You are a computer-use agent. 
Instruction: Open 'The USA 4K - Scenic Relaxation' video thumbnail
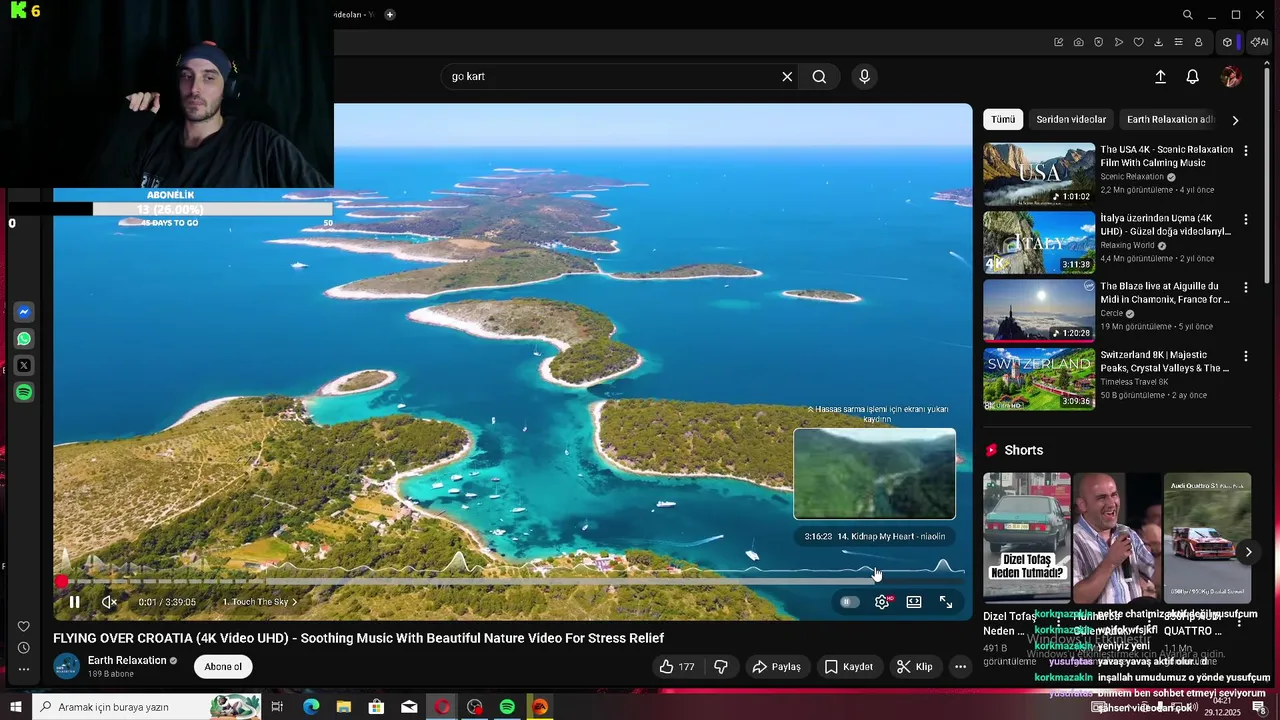point(1039,174)
